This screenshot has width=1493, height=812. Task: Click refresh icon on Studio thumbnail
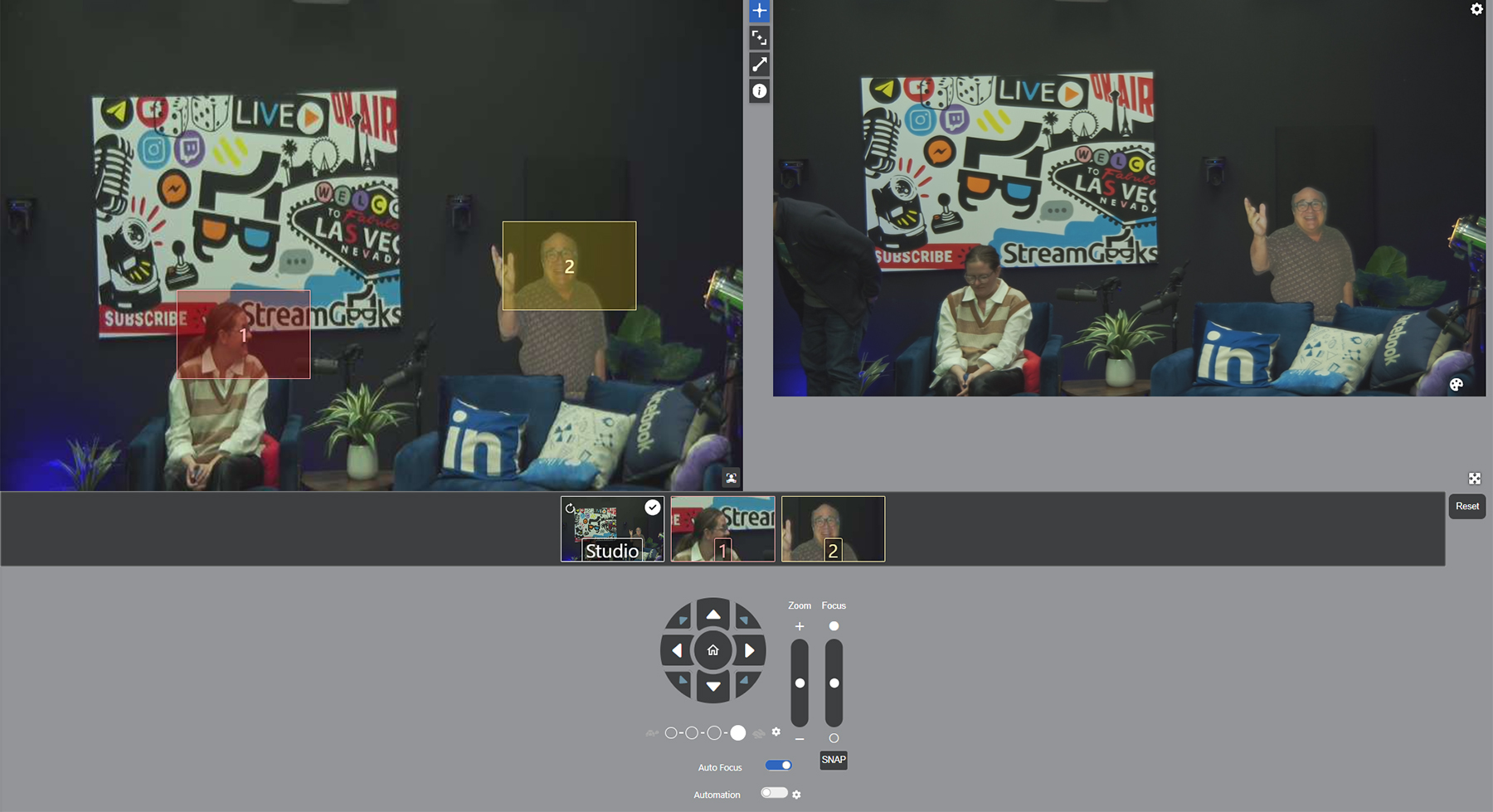tap(570, 508)
